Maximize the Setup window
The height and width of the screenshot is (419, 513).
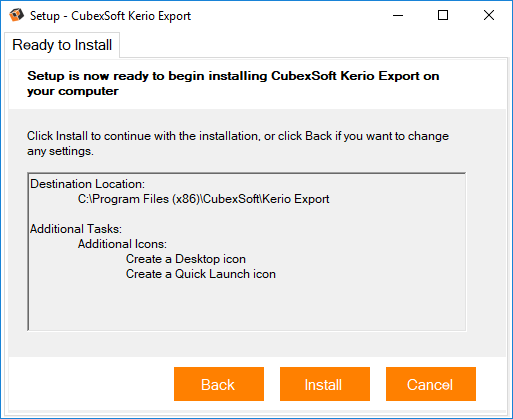pos(443,15)
